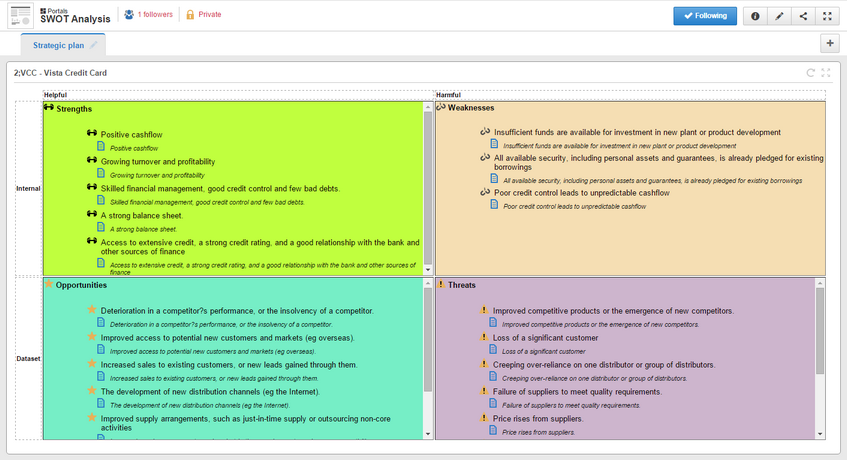The height and width of the screenshot is (460, 847).
Task: Select the Insufficient funds weakness item
Action: point(637,132)
